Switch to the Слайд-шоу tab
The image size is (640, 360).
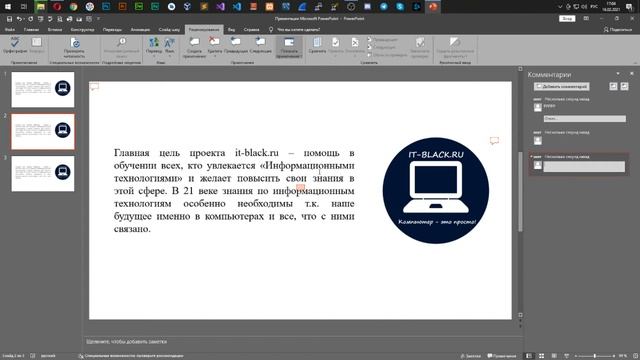[169, 29]
